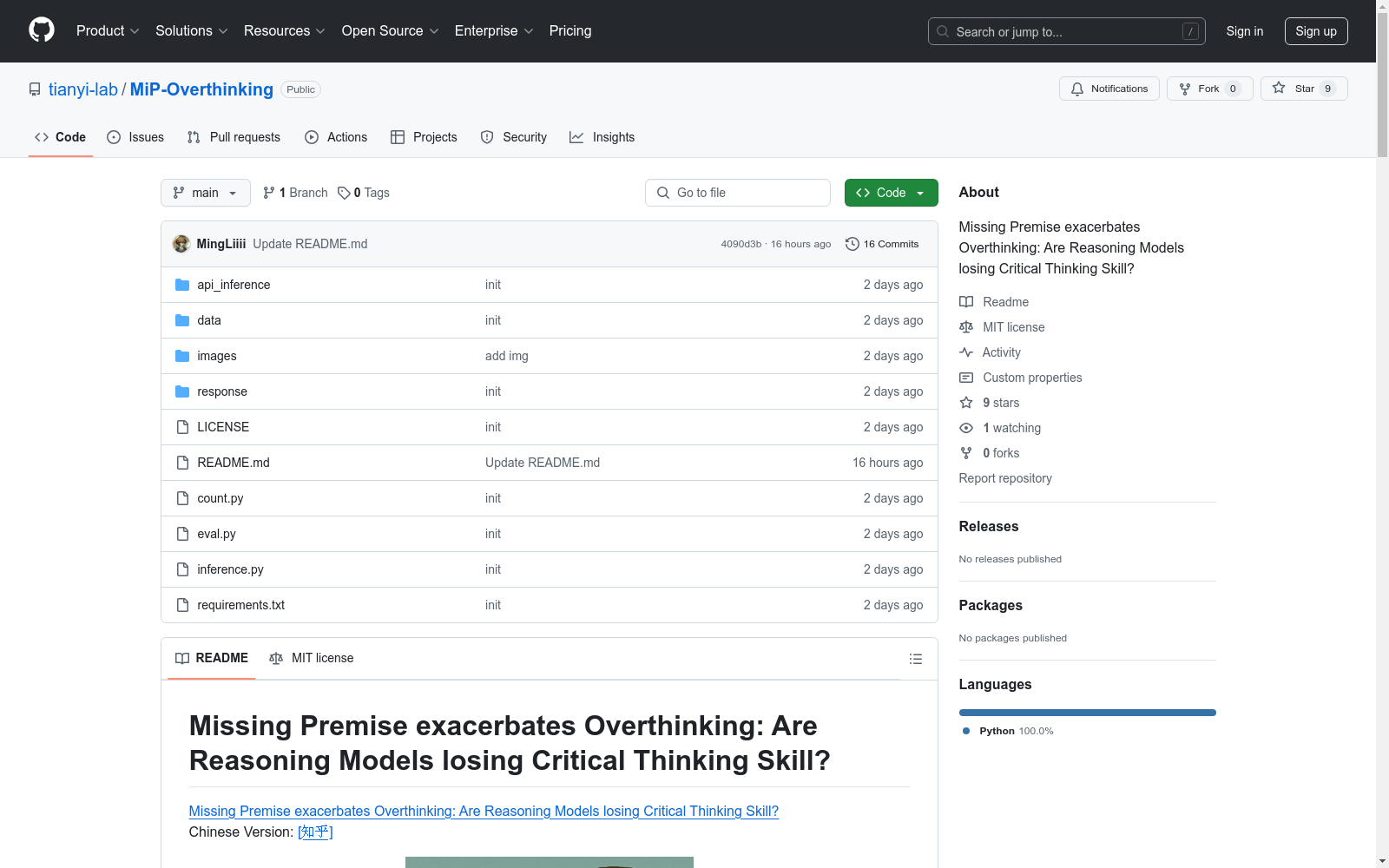Screen dimensions: 1389x868
Task: Click the inference.py file icon
Action: point(182,569)
